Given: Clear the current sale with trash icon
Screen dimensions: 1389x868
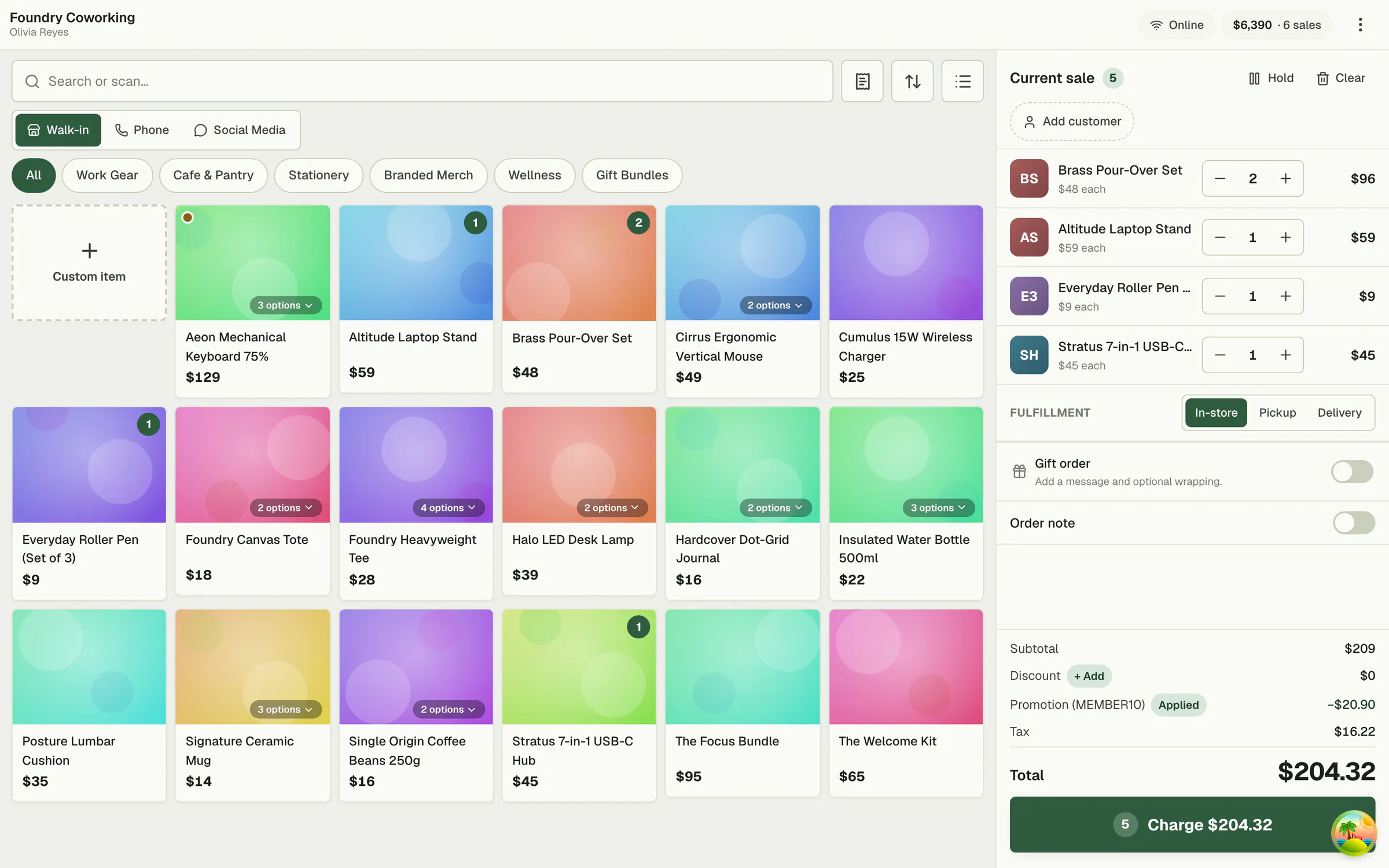Looking at the screenshot, I should click(1340, 78).
